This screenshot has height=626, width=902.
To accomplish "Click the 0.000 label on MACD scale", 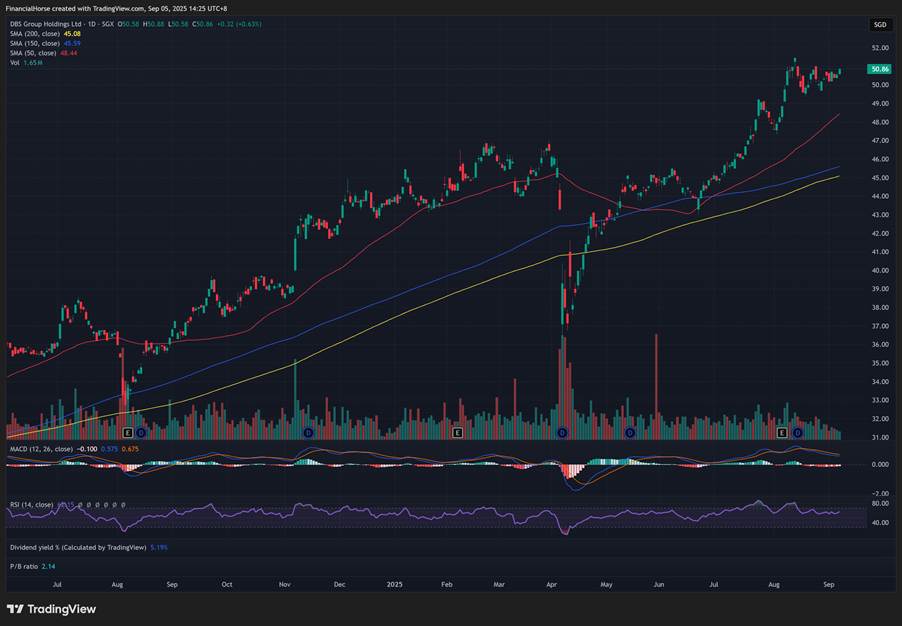I will pyautogui.click(x=880, y=464).
